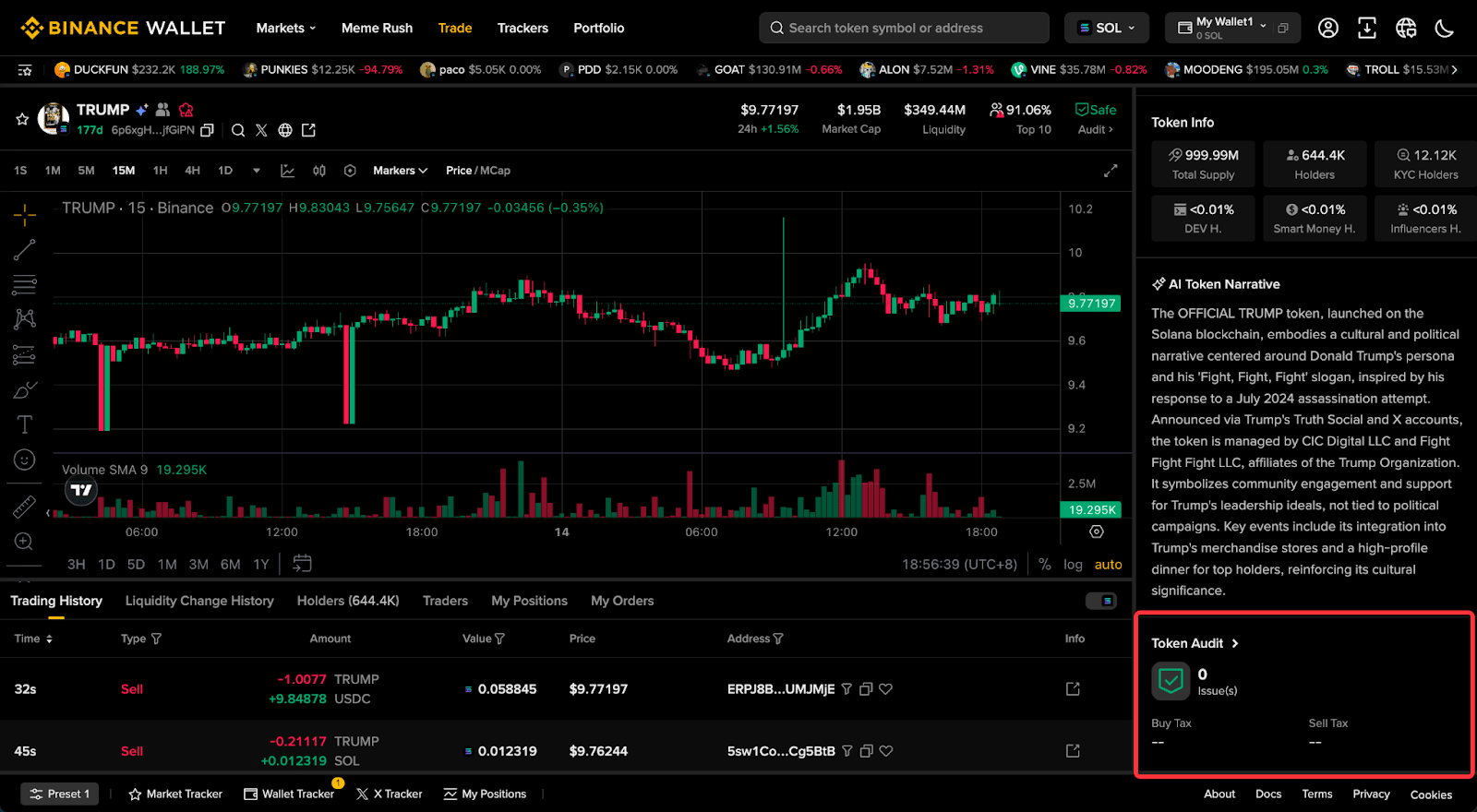Image resolution: width=1477 pixels, height=812 pixels.
Task: Expand chart to fullscreen
Action: (1111, 171)
